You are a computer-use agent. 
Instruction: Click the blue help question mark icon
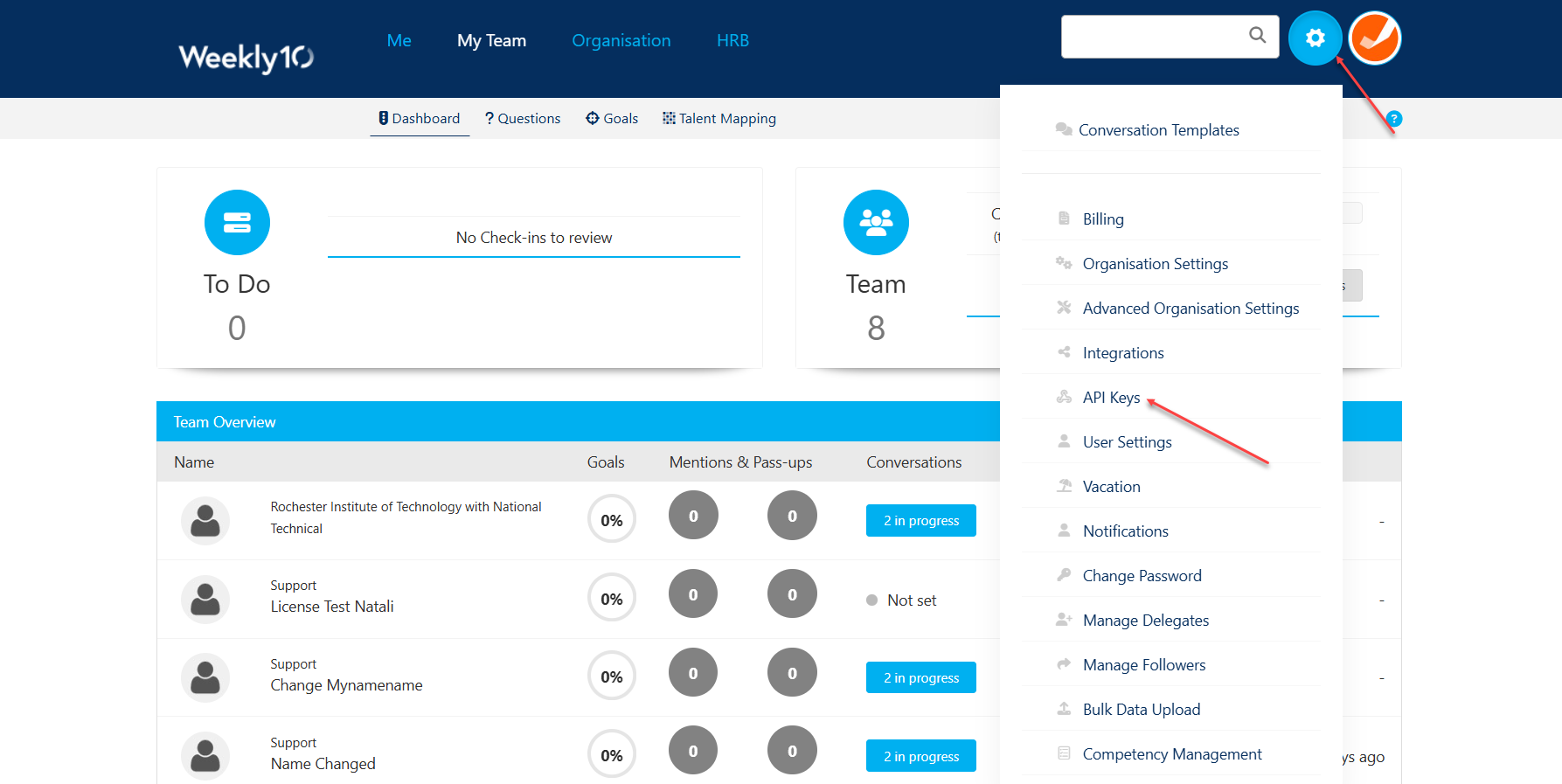(1394, 119)
